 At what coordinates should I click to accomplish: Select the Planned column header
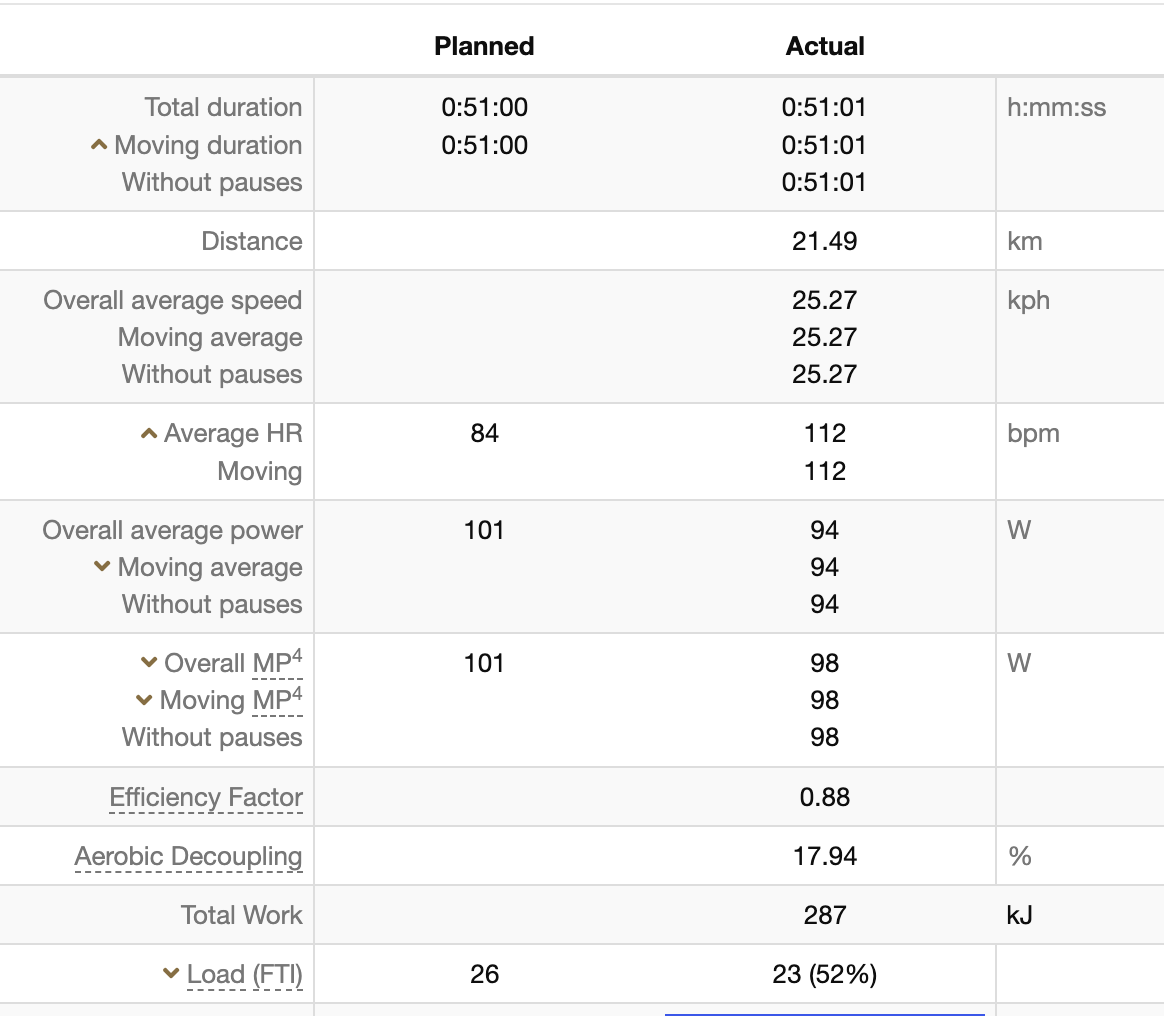(484, 46)
